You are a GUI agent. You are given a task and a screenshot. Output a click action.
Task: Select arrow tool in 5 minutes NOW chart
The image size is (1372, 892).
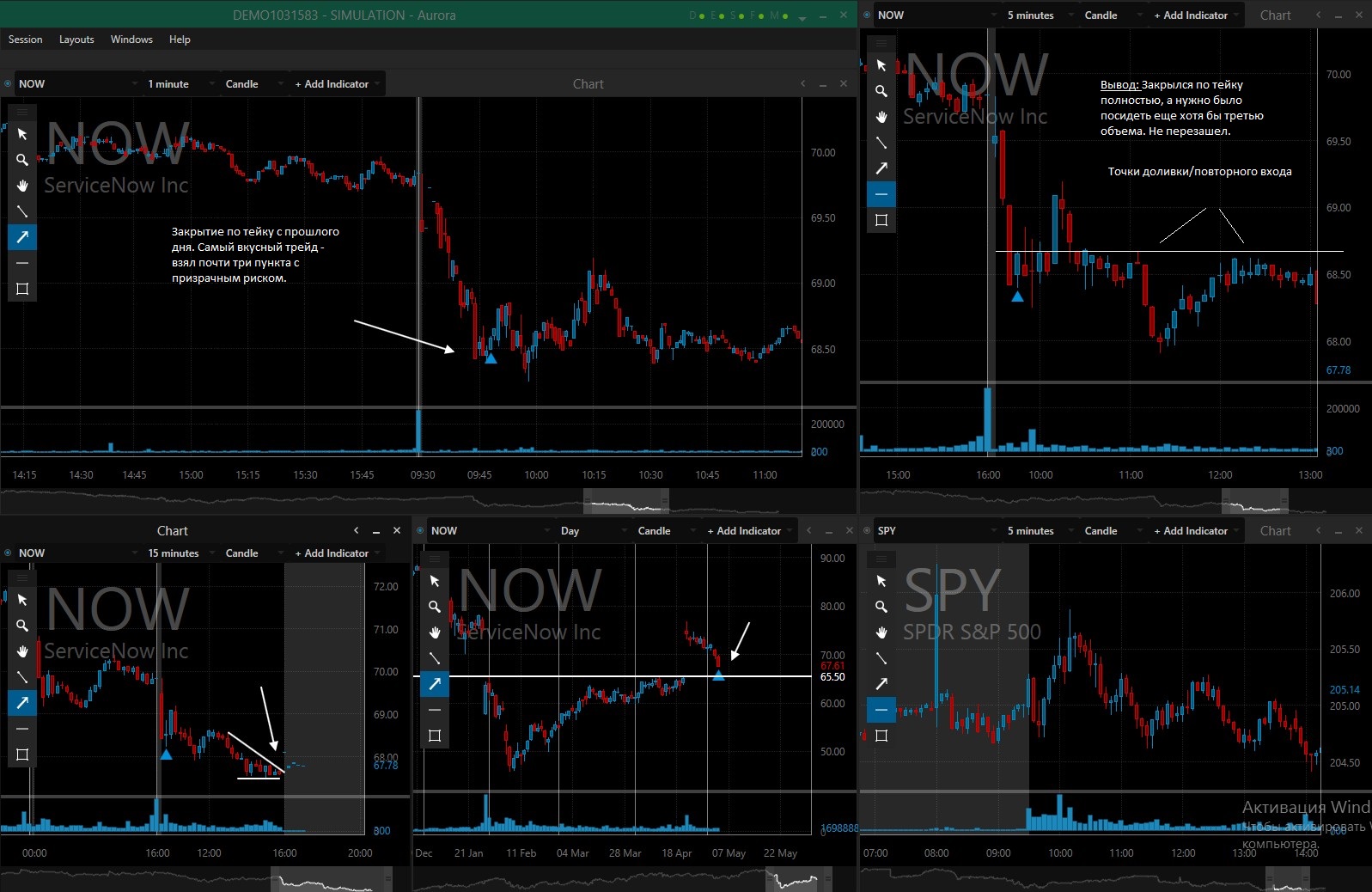pos(881,168)
